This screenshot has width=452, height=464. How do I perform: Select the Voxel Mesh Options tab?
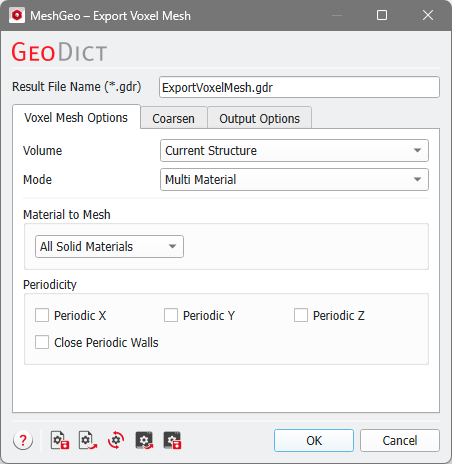[x=76, y=118]
